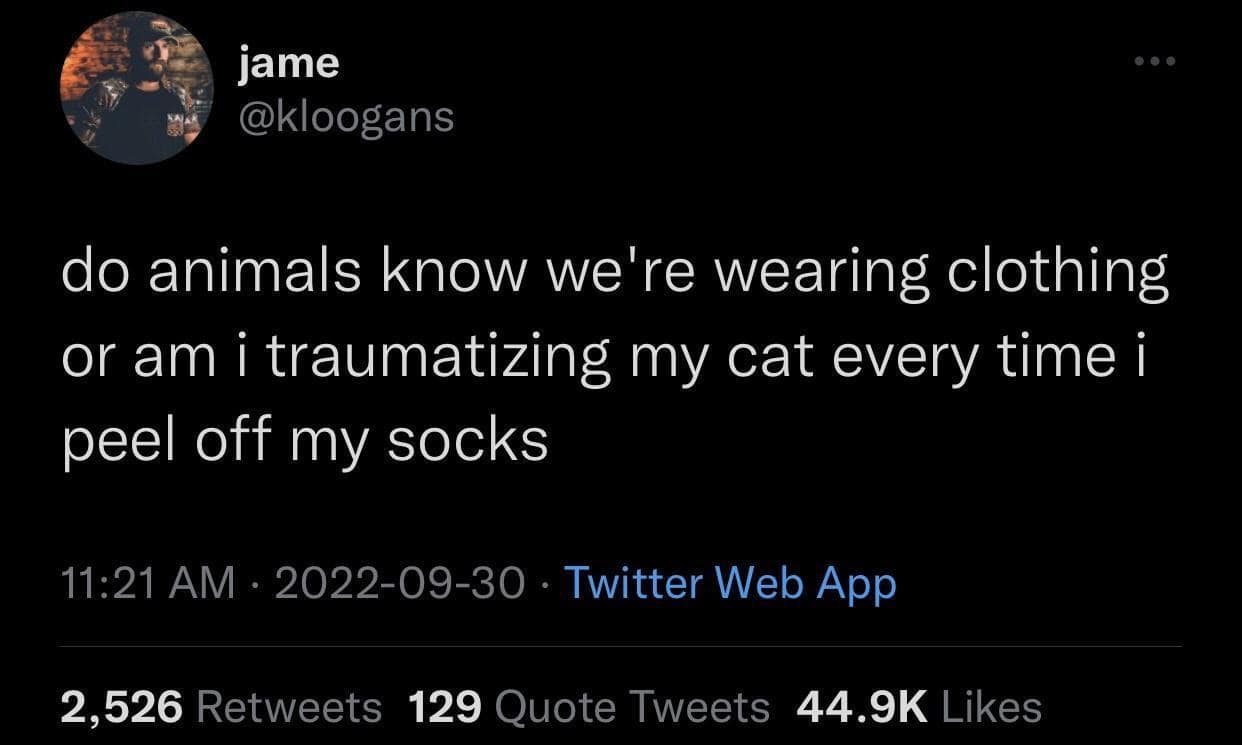Open the @kloogans profile handle
This screenshot has height=745, width=1242.
click(345, 116)
